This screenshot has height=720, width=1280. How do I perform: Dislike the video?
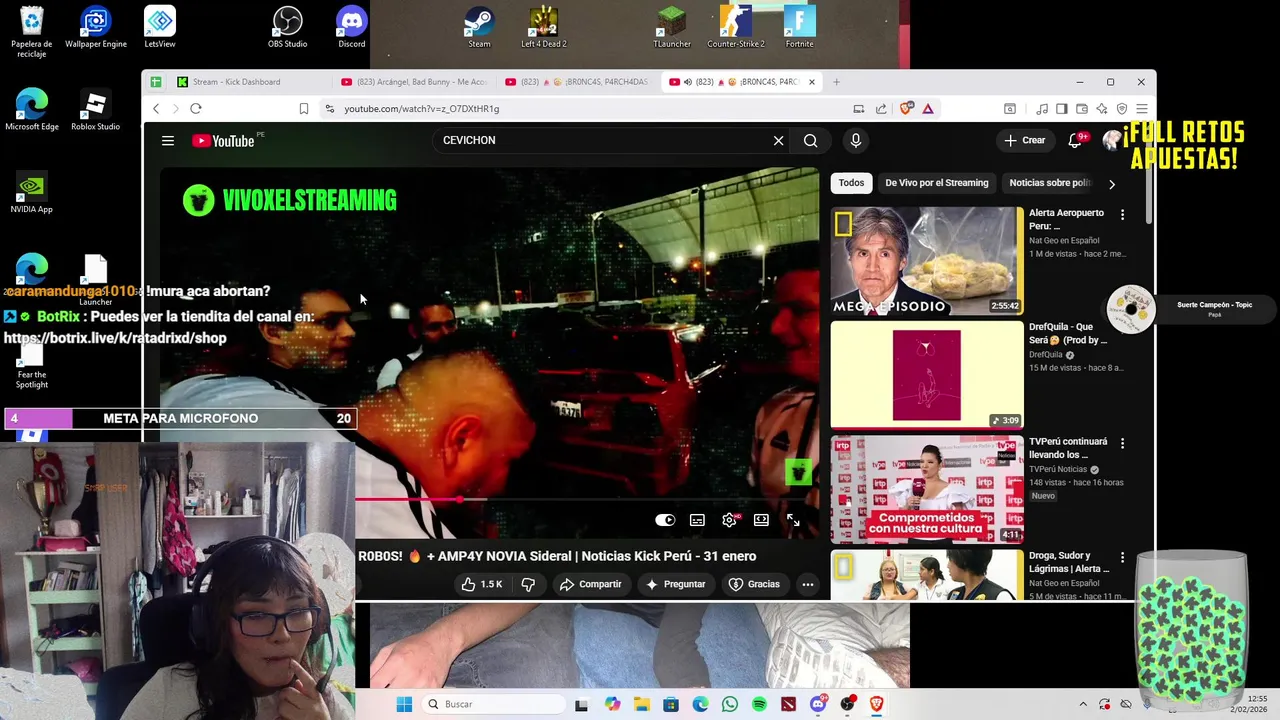point(528,584)
